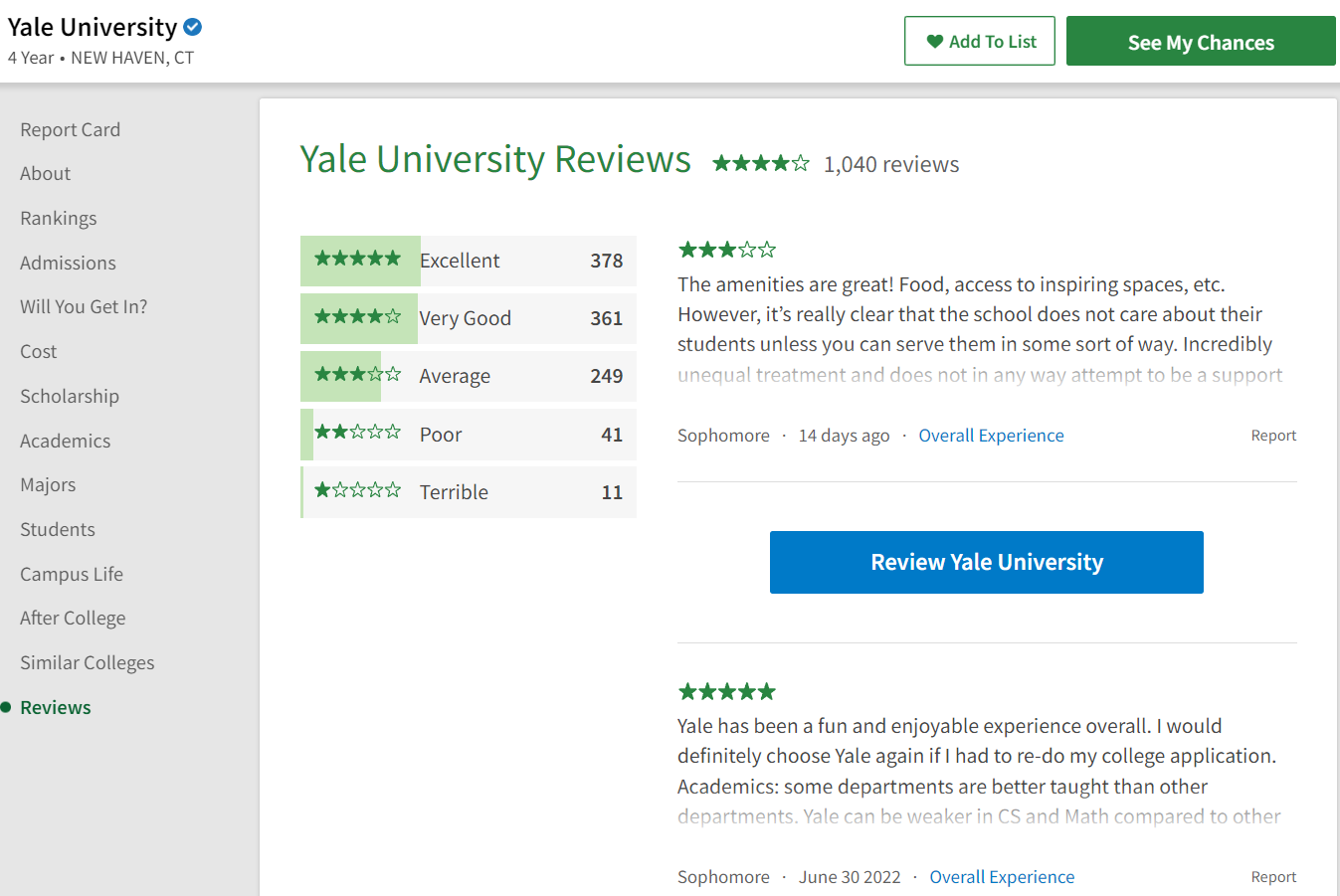This screenshot has width=1340, height=896.
Task: Add Yale University to your list
Action: coord(980,41)
